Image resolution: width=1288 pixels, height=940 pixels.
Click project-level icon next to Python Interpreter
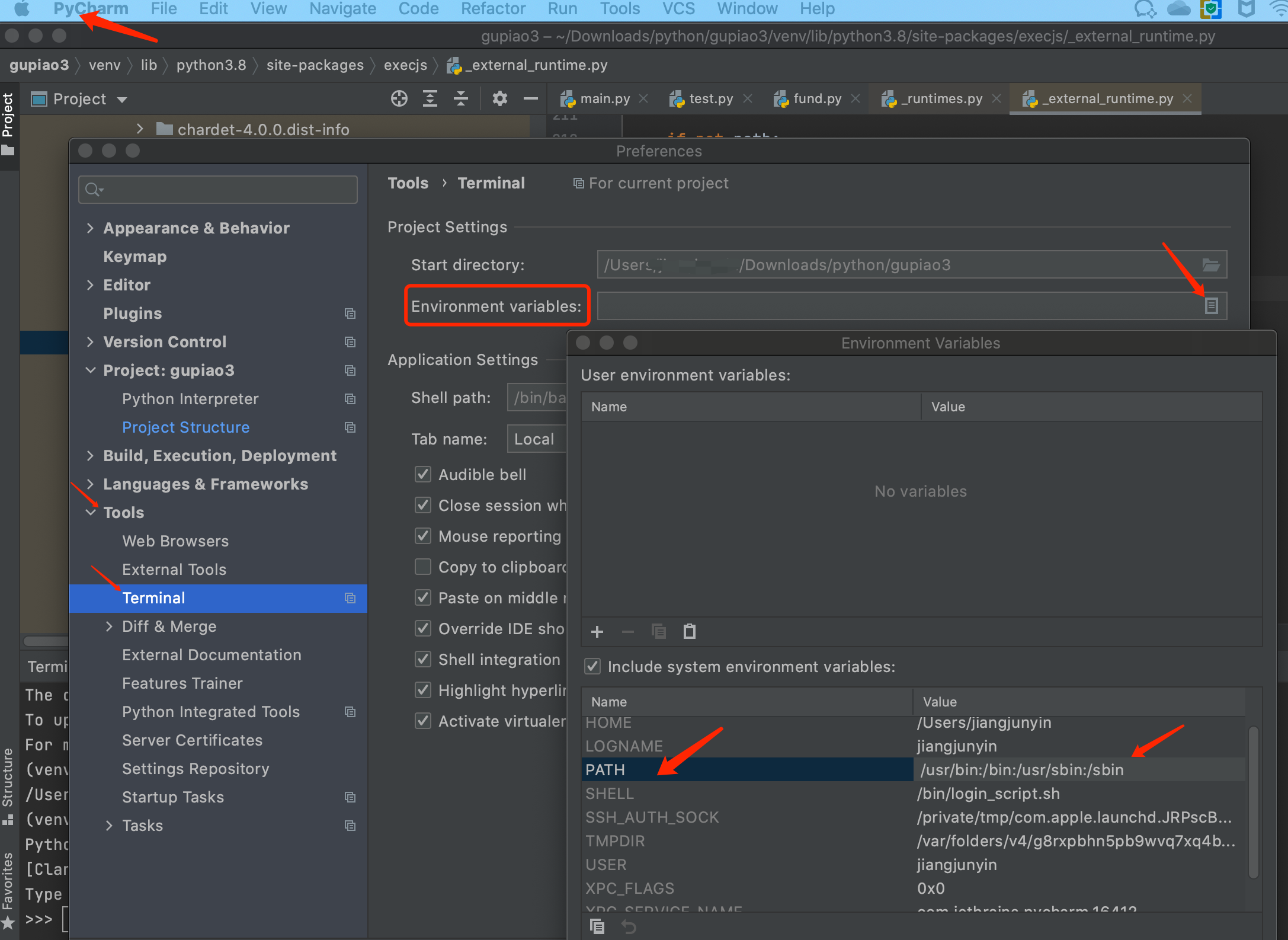coord(350,399)
